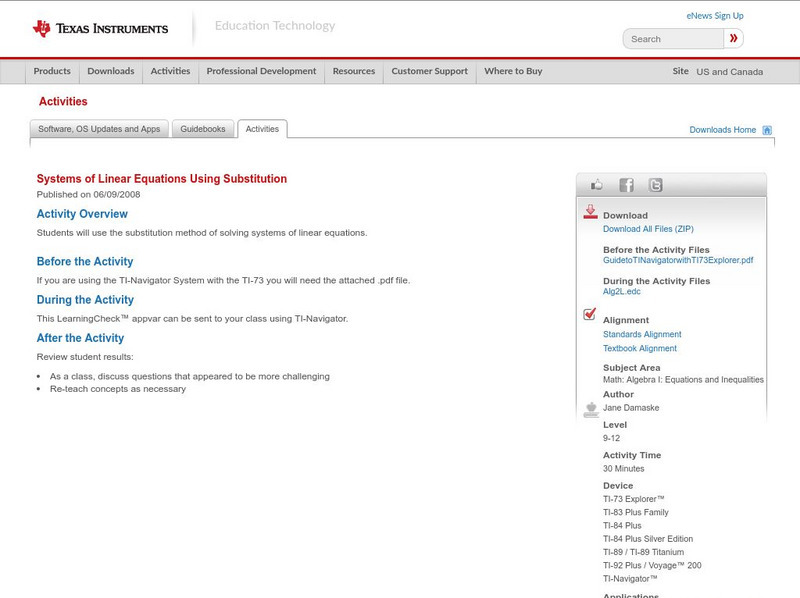Click the 30 Minutes activity time value
This screenshot has height=598, width=800.
(x=623, y=468)
